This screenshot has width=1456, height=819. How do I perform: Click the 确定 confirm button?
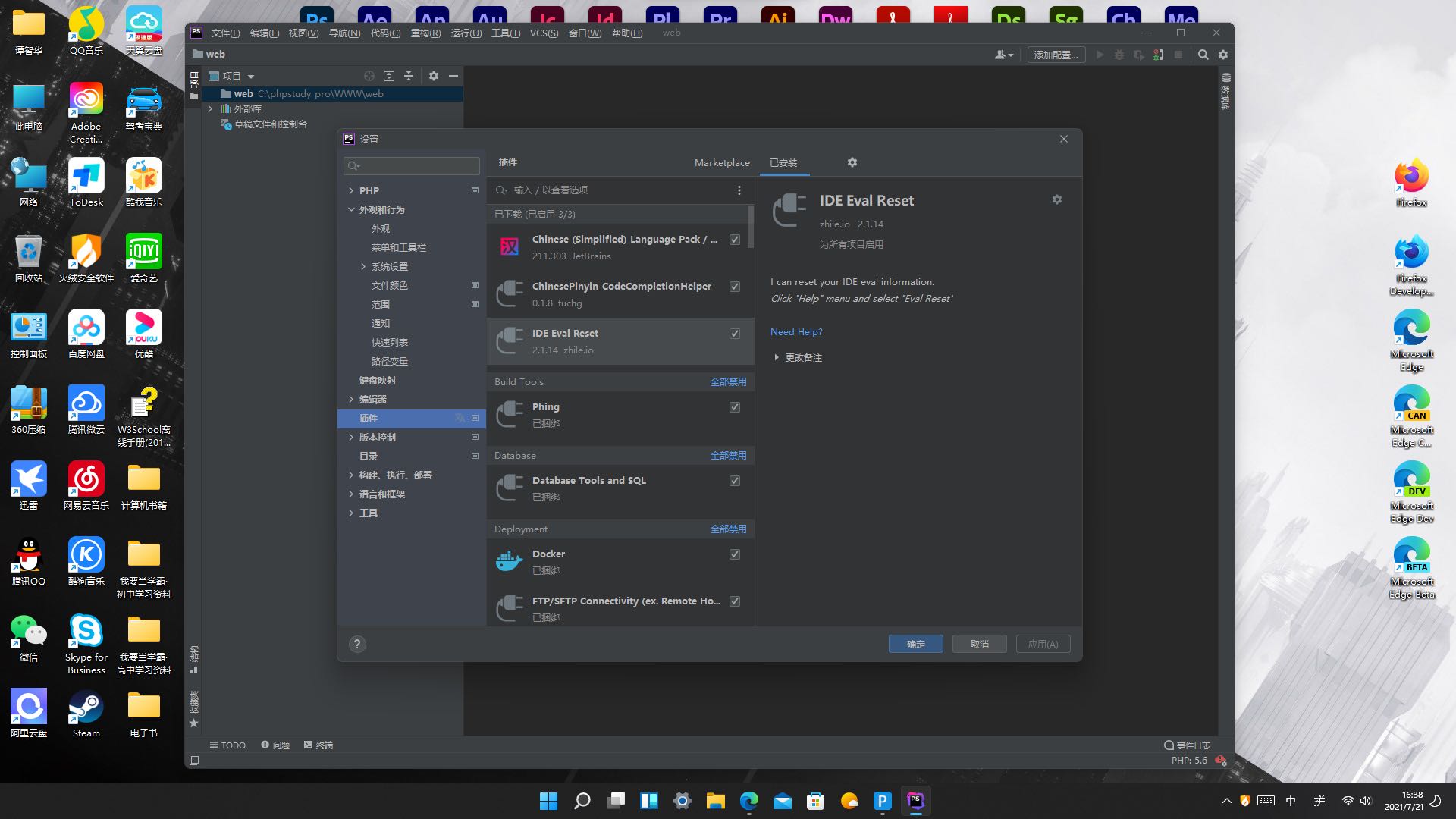(x=915, y=644)
